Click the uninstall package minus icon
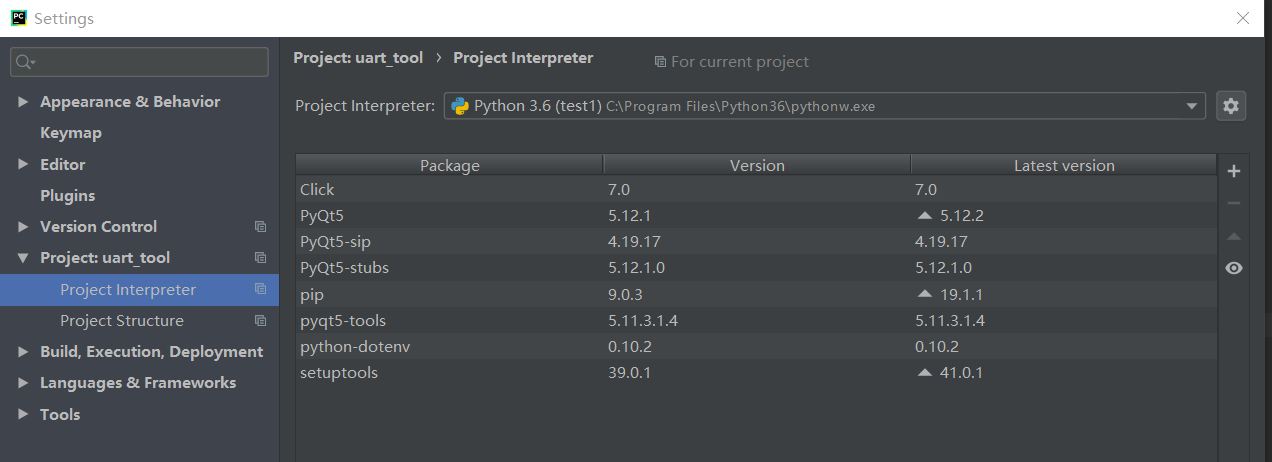 pos(1233,203)
